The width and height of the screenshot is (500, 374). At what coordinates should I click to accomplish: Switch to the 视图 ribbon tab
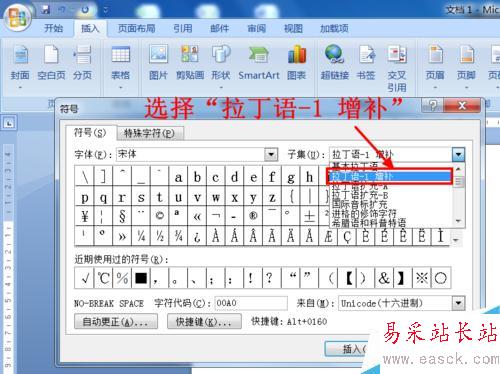point(293,28)
